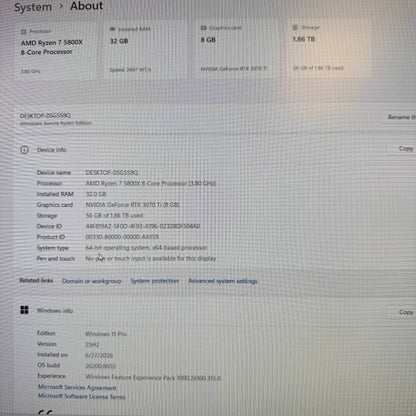Open the Domain or workgroup link

pyautogui.click(x=92, y=281)
